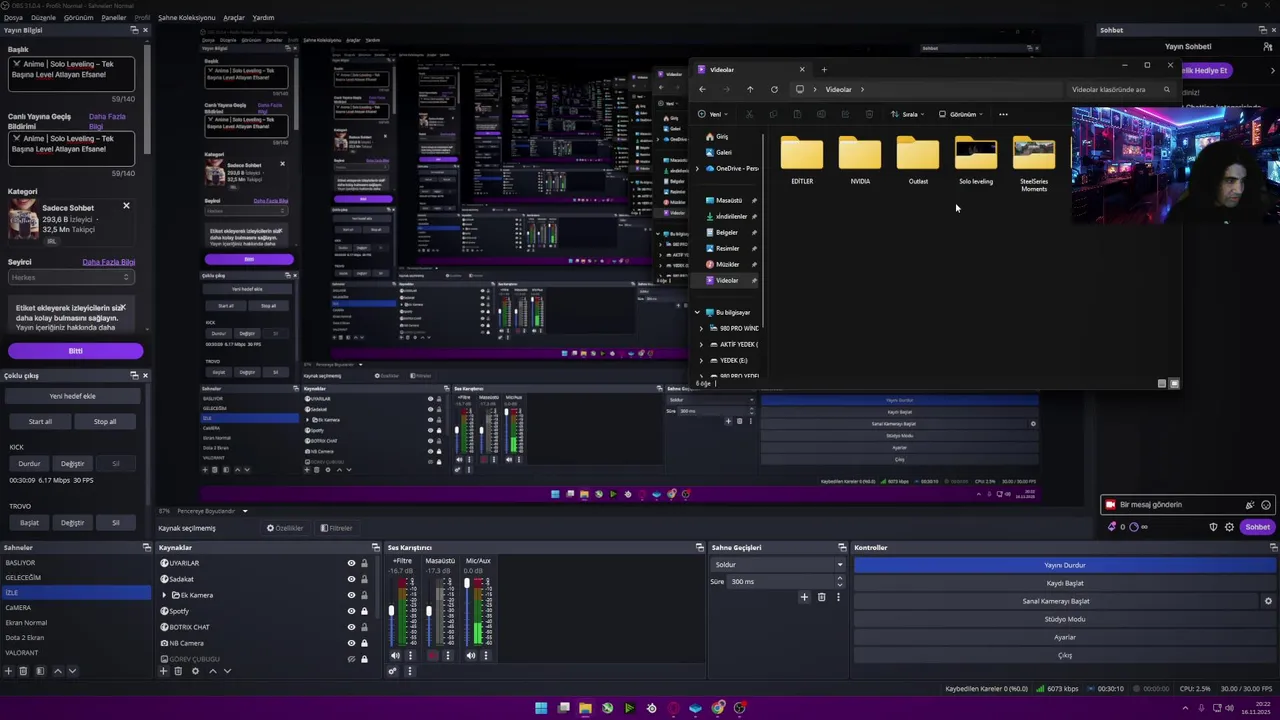Move source up arrow in Kaynaklar
Viewport: 1280px width, 720px height.
click(x=212, y=671)
